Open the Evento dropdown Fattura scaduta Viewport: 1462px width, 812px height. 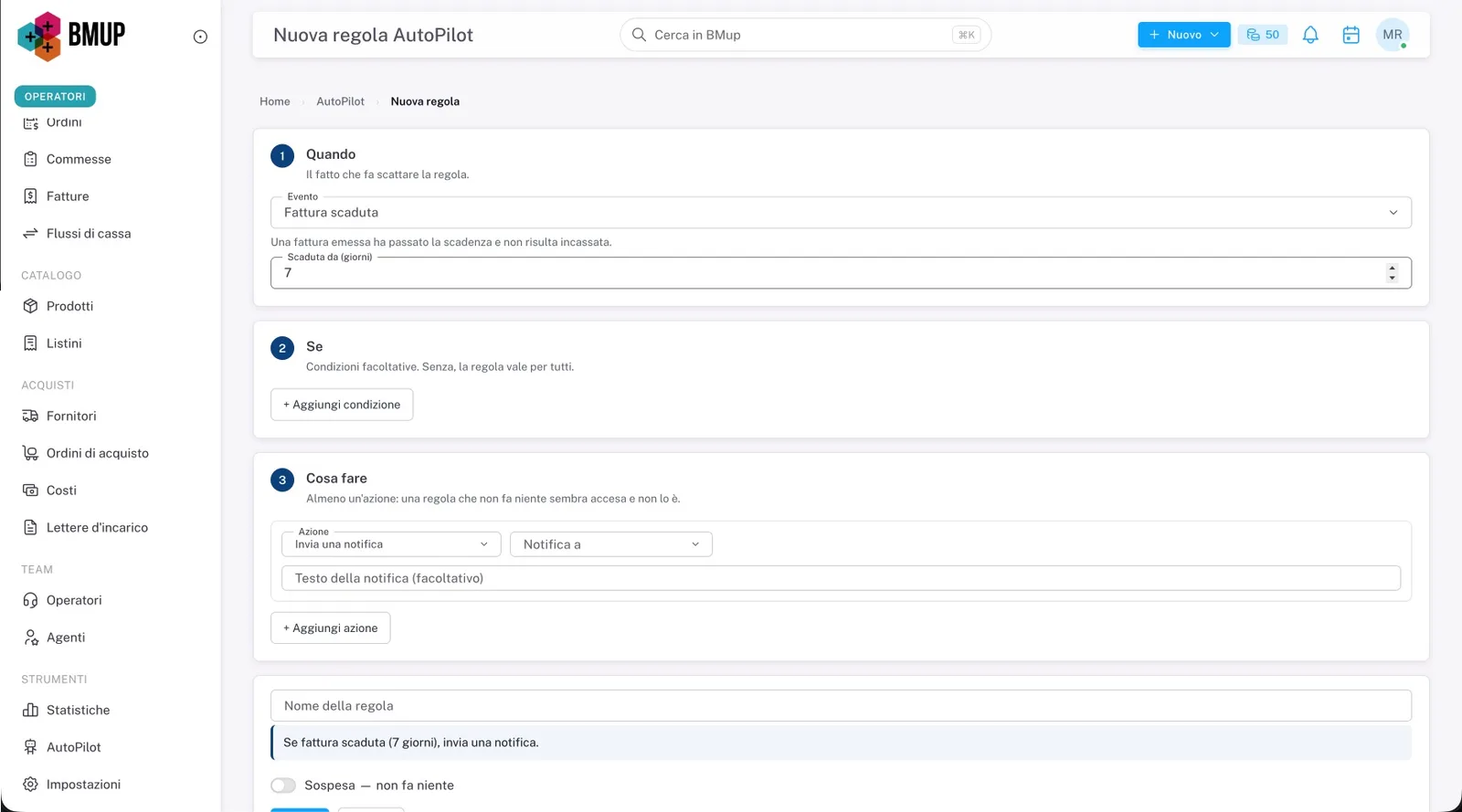[841, 213]
